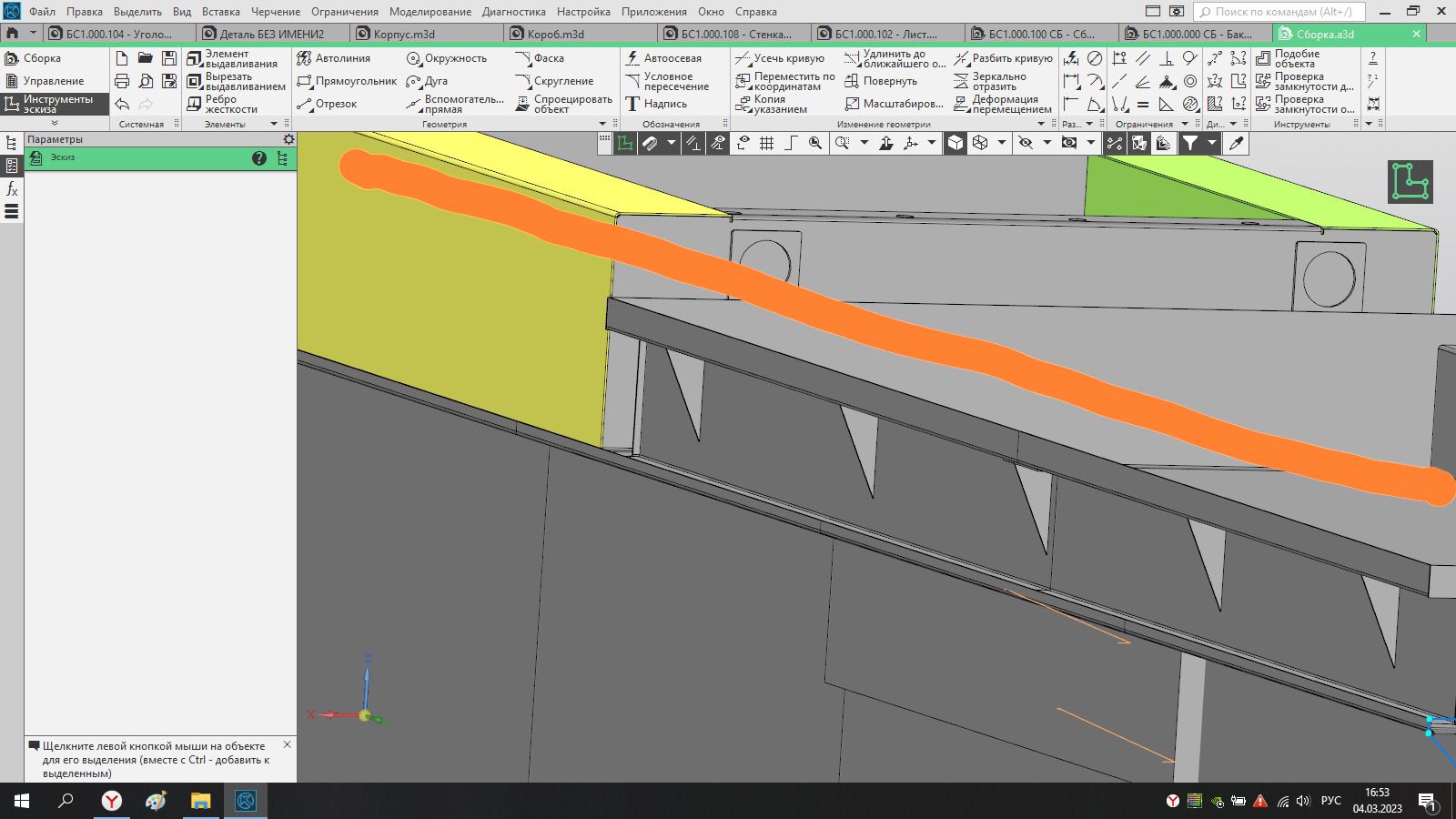This screenshot has height=819, width=1456.
Task: Apply the parallel constraint icon
Action: pos(1143,58)
